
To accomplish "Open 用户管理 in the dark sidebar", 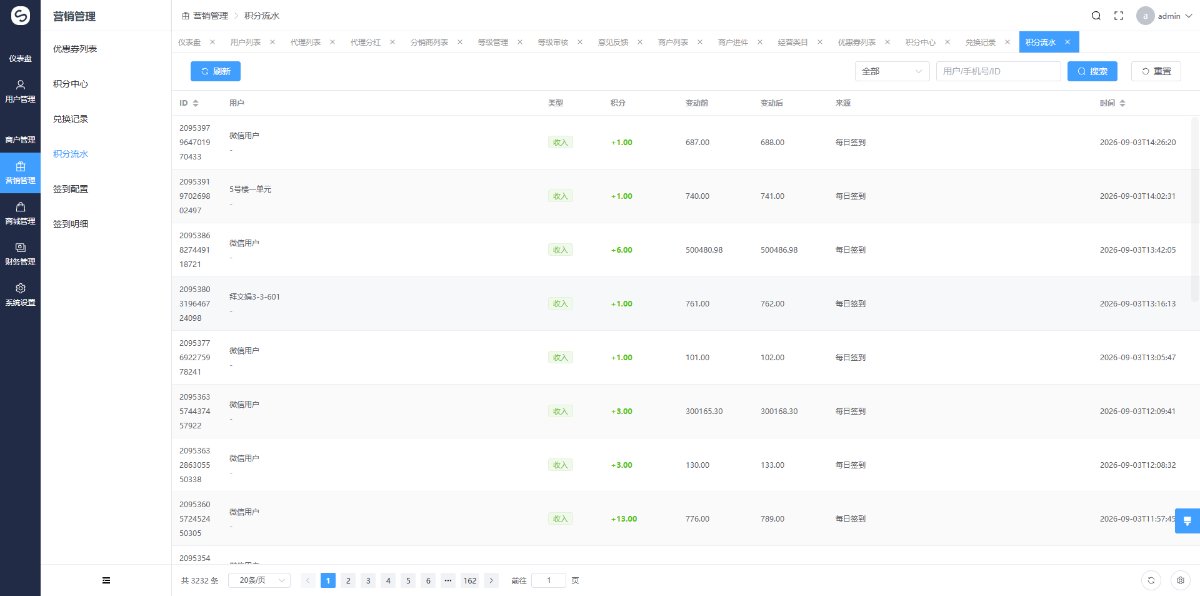I will [20, 91].
